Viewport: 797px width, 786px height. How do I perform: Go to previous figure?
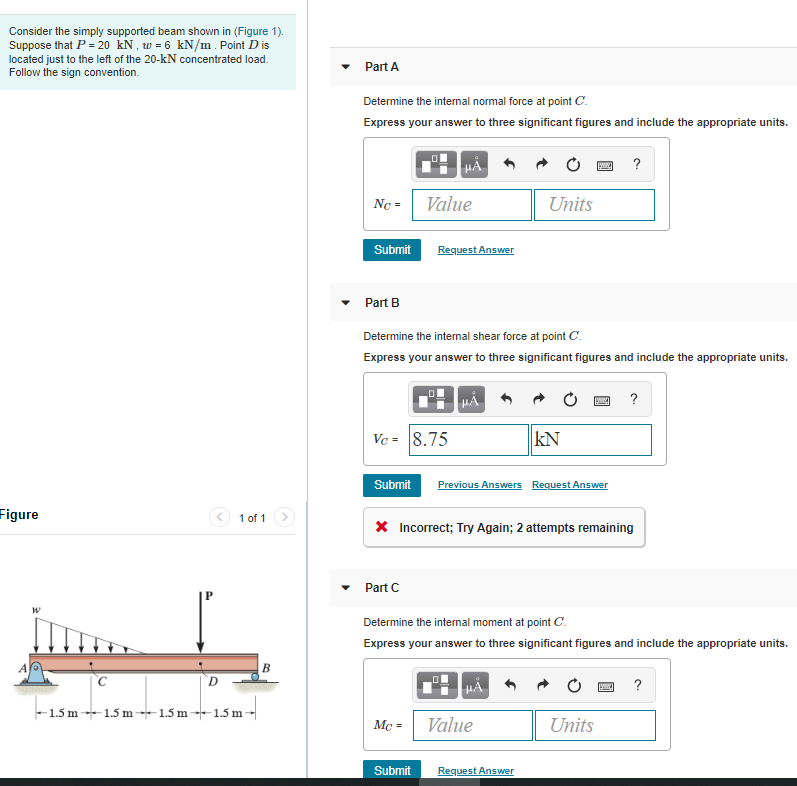pos(220,517)
